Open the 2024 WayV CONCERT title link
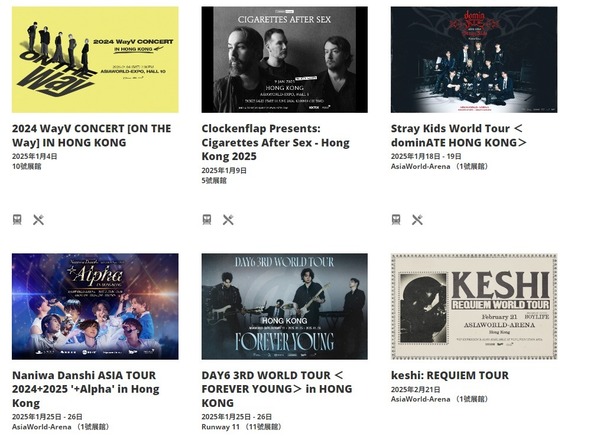The height and width of the screenshot is (440, 600). (x=91, y=135)
